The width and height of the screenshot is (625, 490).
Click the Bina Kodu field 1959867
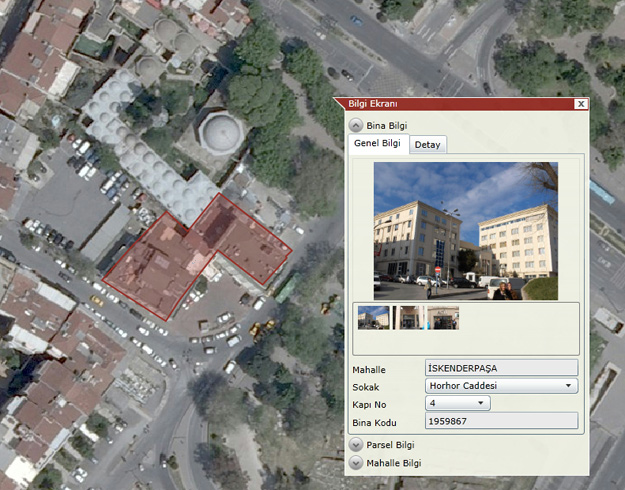click(501, 421)
